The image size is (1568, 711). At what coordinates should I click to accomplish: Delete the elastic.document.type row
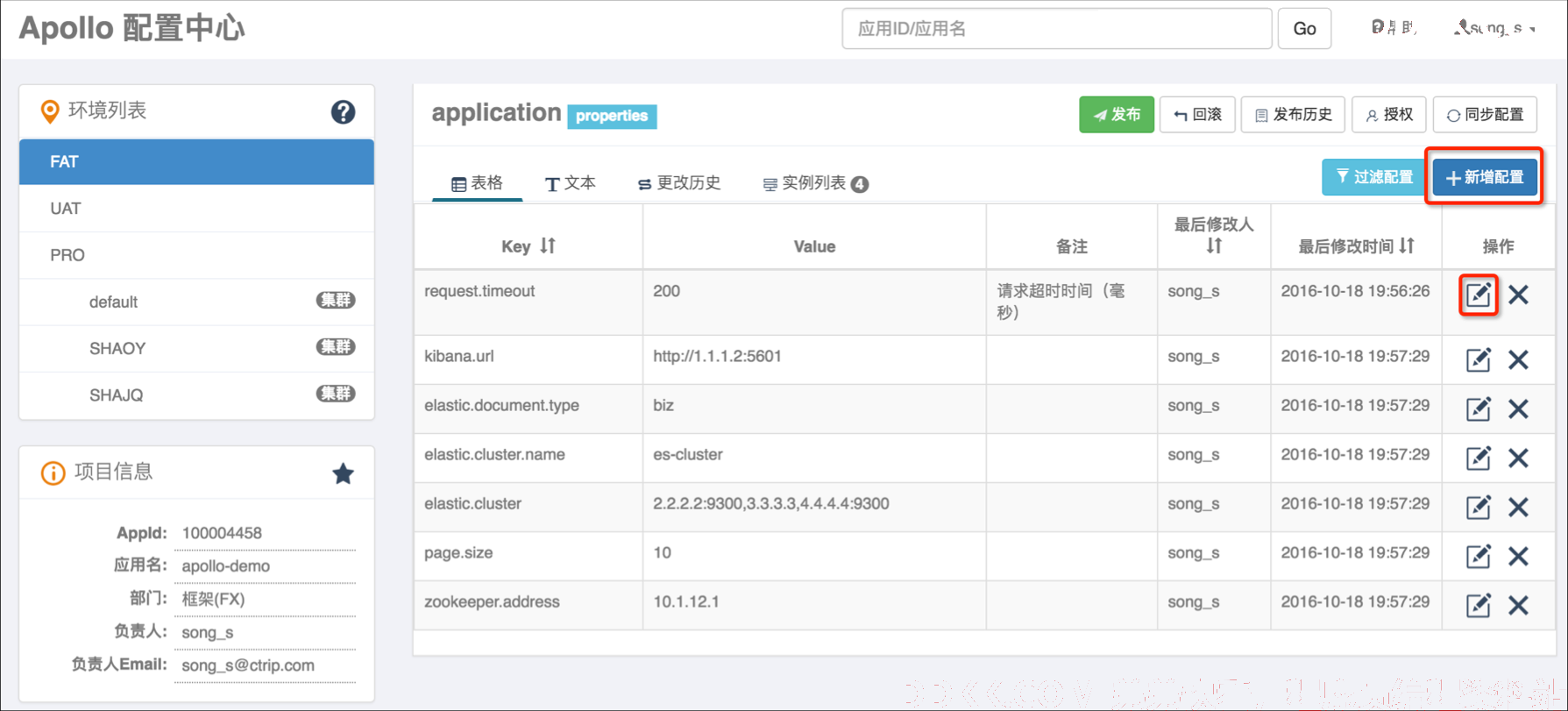(x=1518, y=409)
